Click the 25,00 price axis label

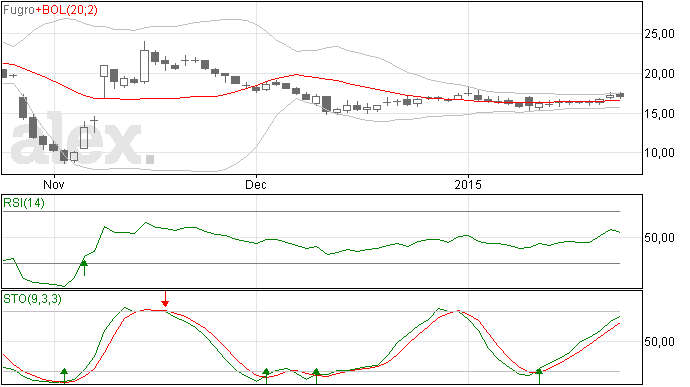coord(659,34)
